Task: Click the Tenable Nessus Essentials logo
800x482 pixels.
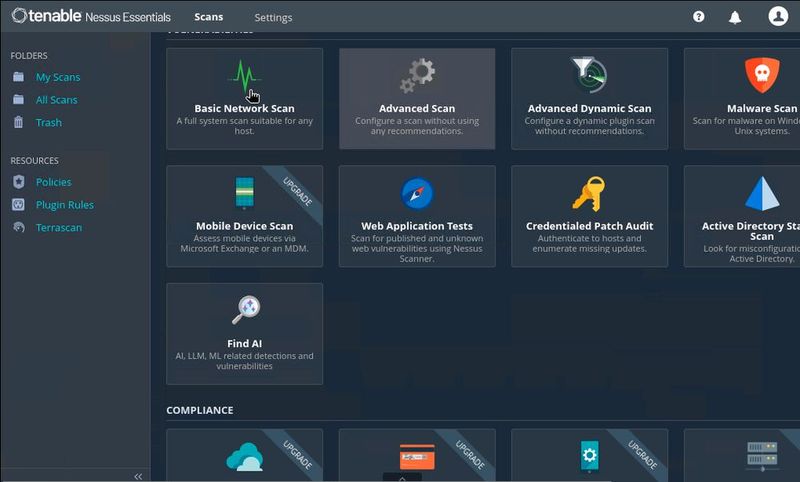Action: [x=91, y=17]
